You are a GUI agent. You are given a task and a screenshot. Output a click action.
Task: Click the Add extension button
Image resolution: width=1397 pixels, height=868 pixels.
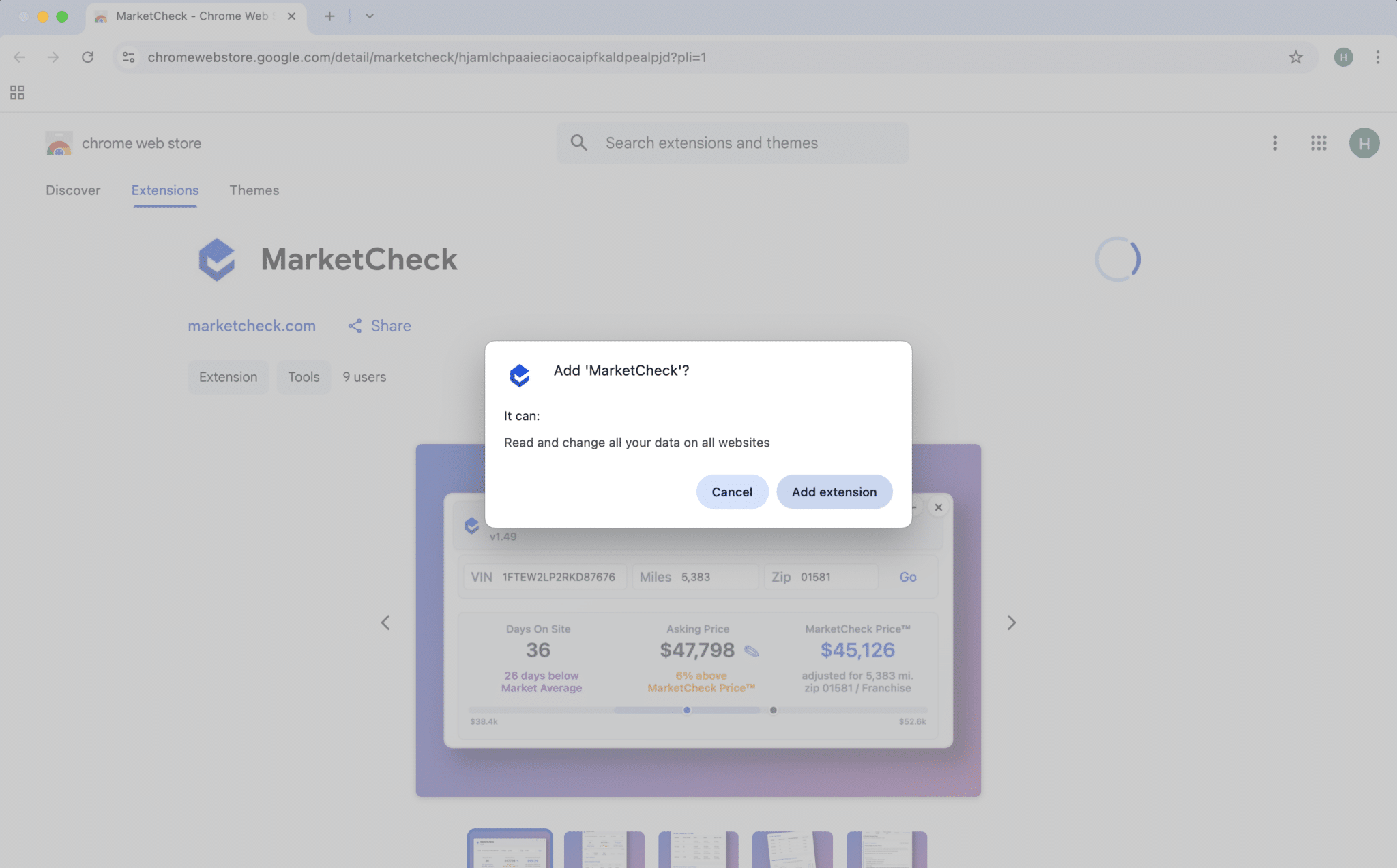click(x=834, y=492)
